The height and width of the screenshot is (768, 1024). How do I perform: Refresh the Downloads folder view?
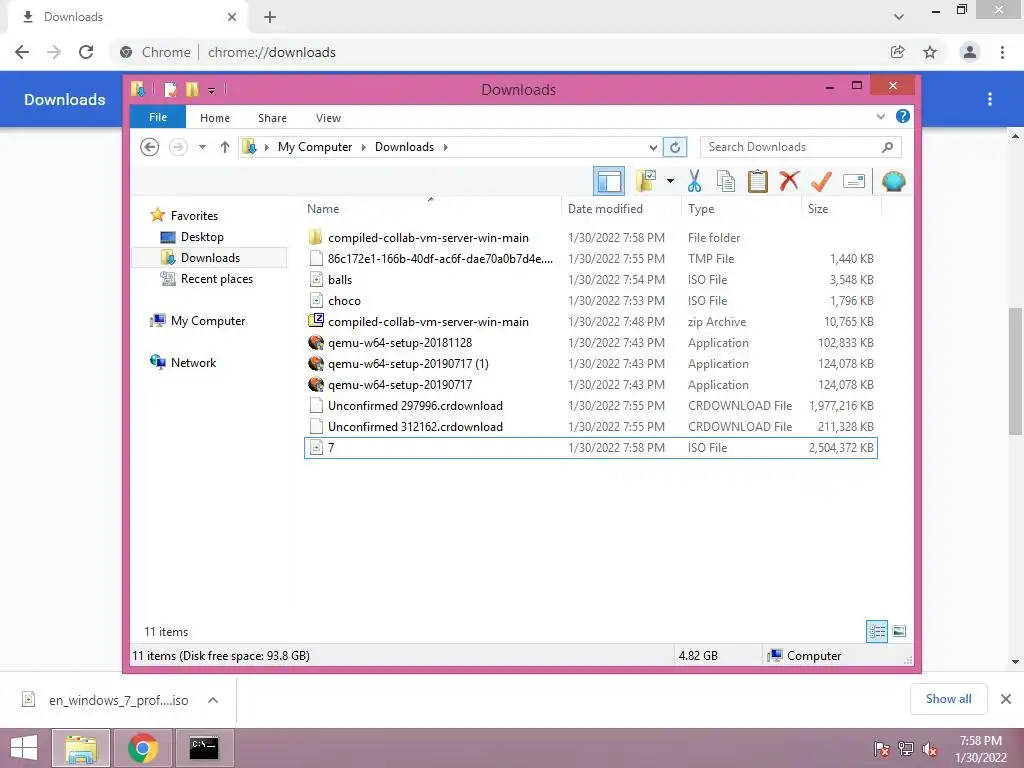[x=675, y=147]
